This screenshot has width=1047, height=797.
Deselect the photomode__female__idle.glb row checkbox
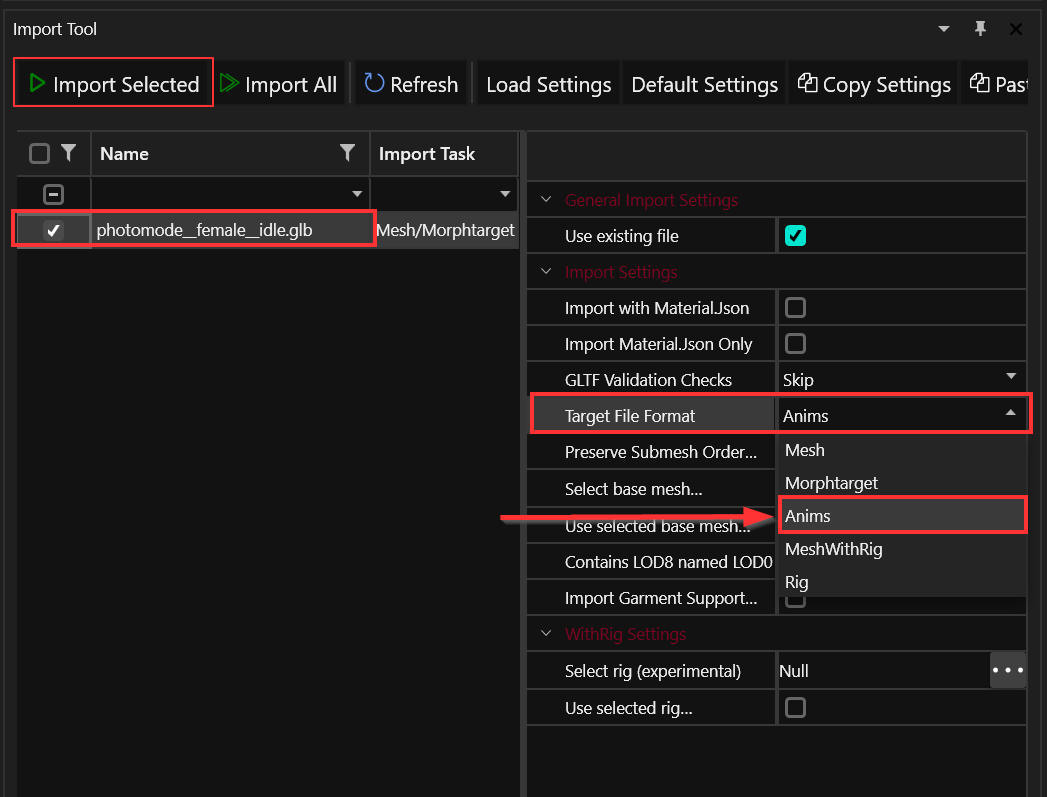click(x=54, y=231)
